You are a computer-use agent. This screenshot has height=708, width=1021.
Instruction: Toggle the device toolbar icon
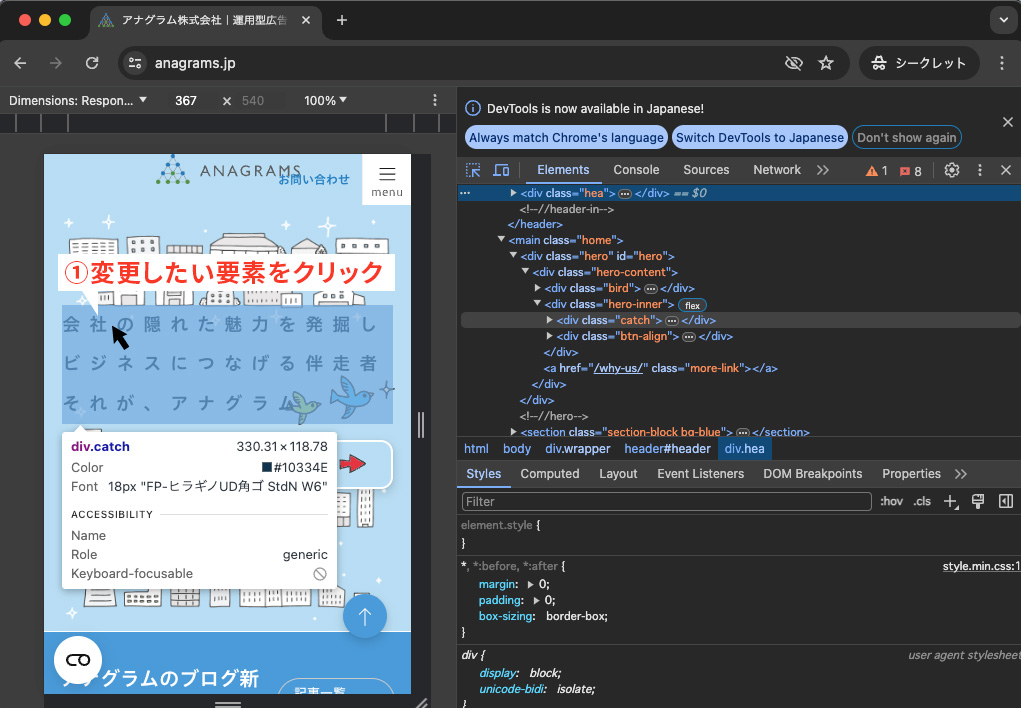pyautogui.click(x=501, y=170)
